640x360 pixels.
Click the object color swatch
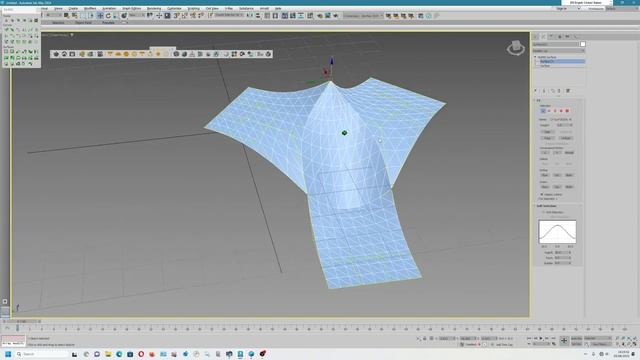[583, 44]
